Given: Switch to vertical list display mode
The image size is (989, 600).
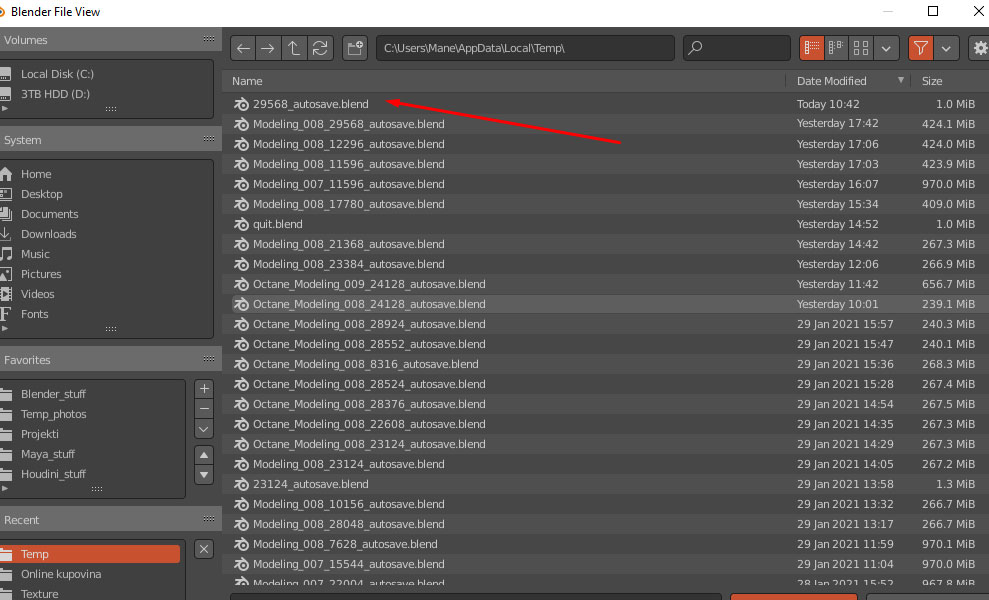Looking at the screenshot, I should coord(812,48).
